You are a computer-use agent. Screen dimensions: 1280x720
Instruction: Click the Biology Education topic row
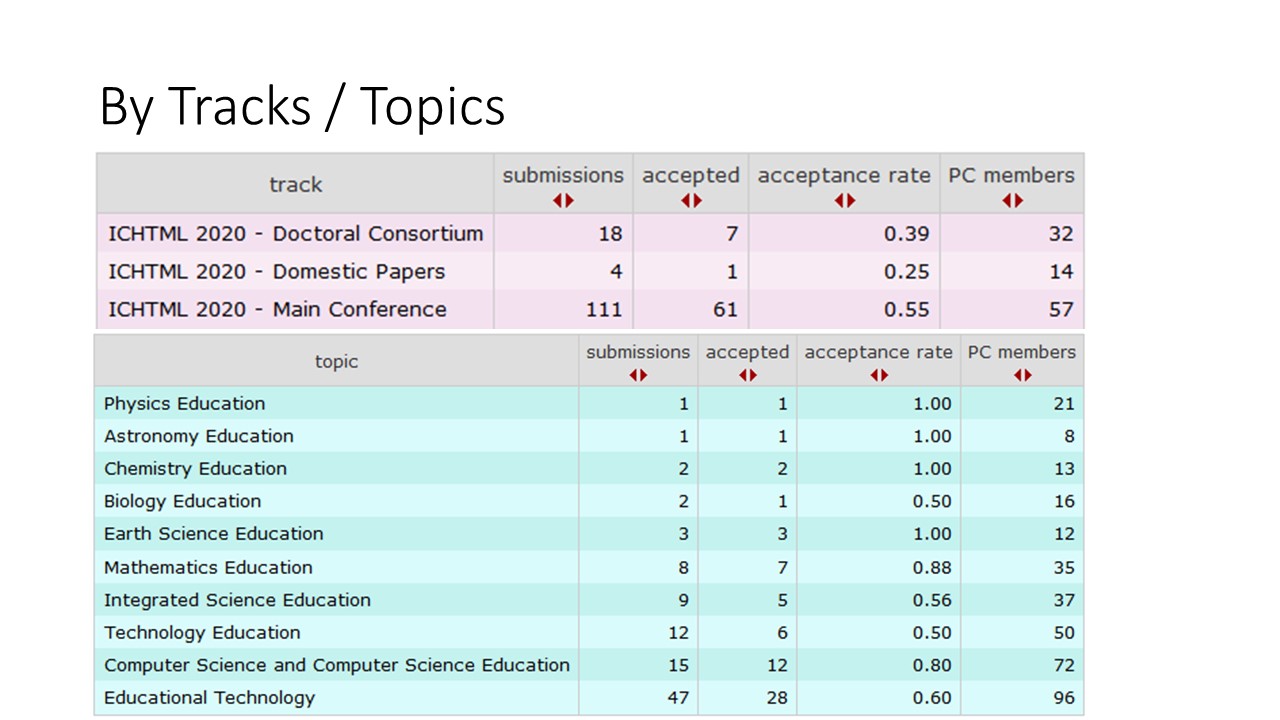pyautogui.click(x=589, y=501)
